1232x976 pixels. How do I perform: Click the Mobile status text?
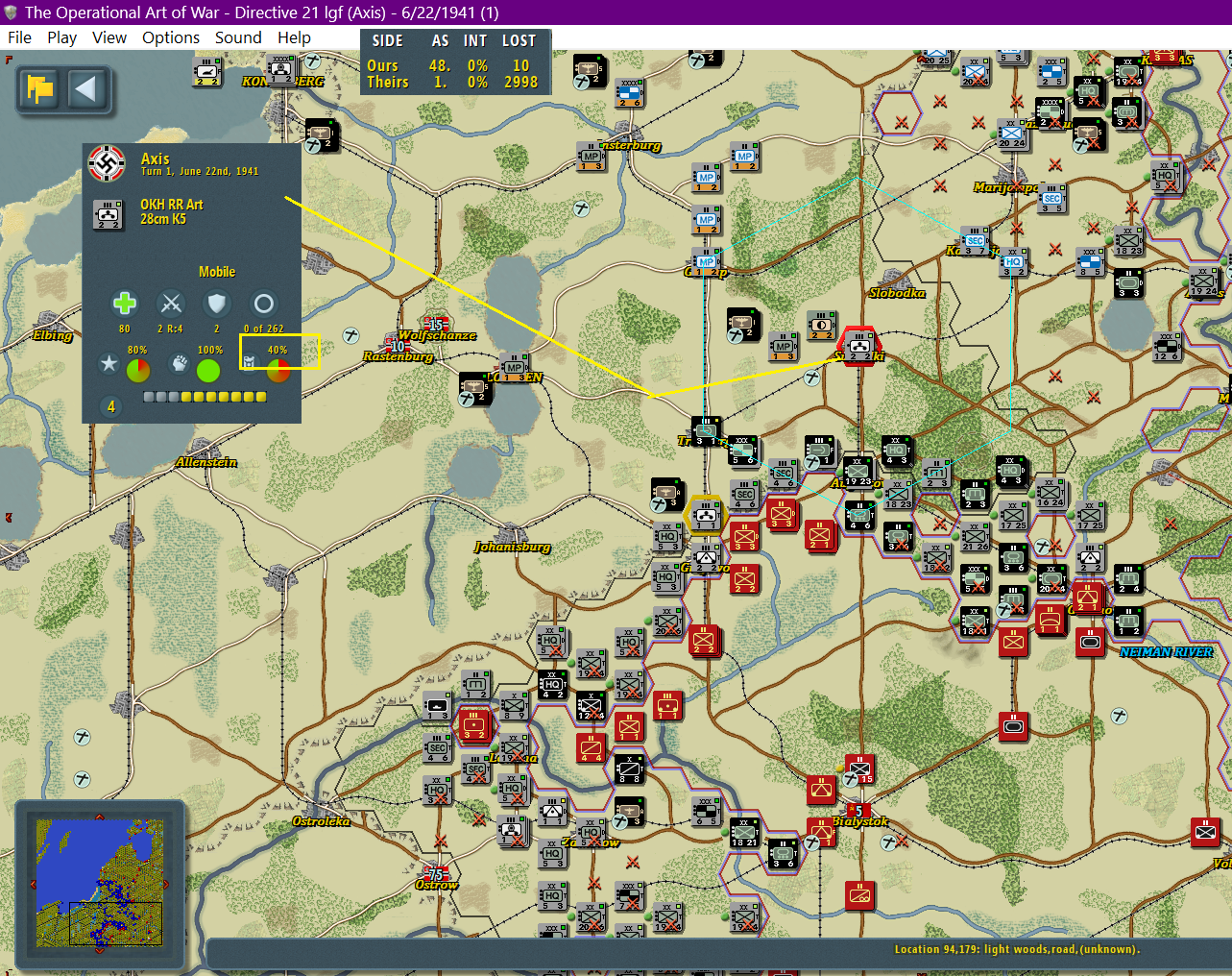[x=217, y=272]
